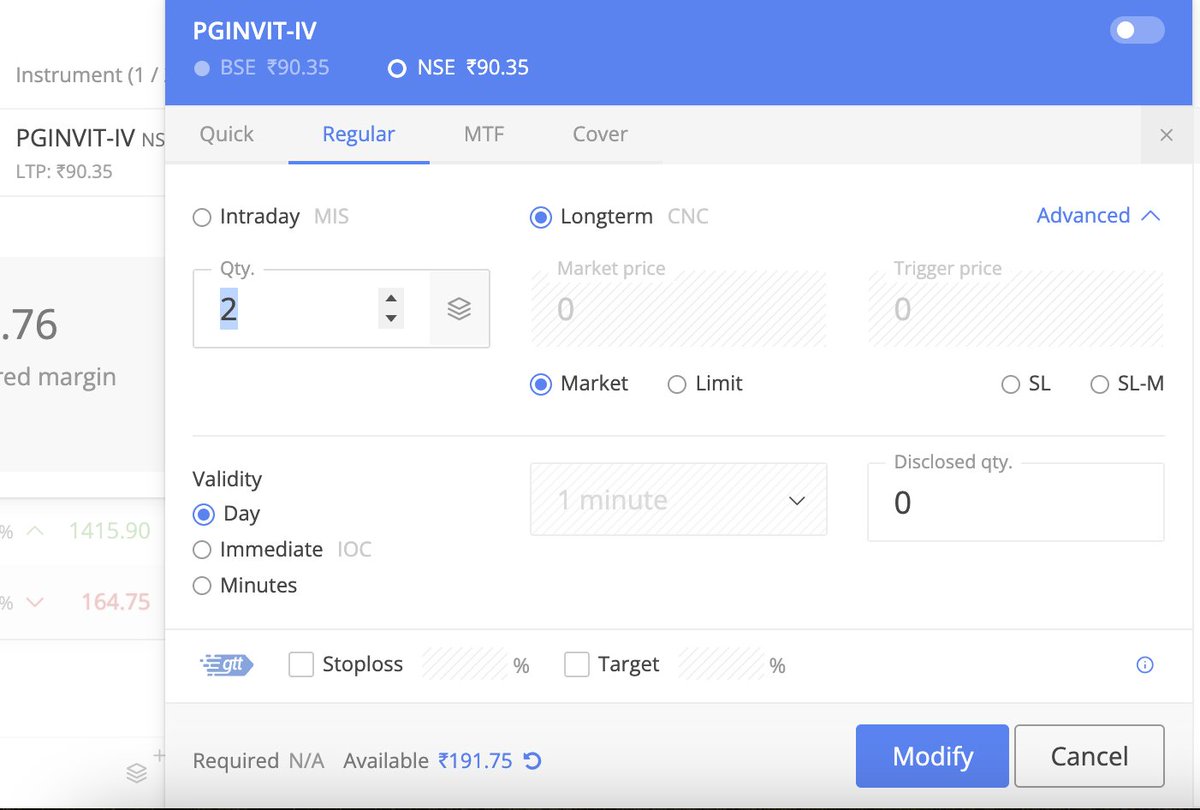Open the MTF tab

point(484,134)
